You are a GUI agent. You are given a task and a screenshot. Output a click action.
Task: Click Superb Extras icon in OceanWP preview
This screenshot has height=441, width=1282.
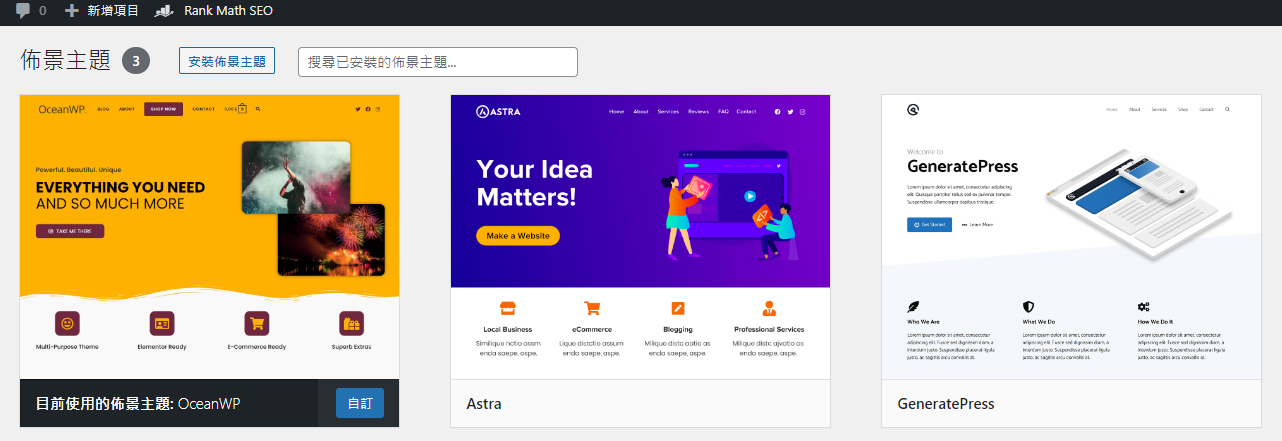[351, 324]
